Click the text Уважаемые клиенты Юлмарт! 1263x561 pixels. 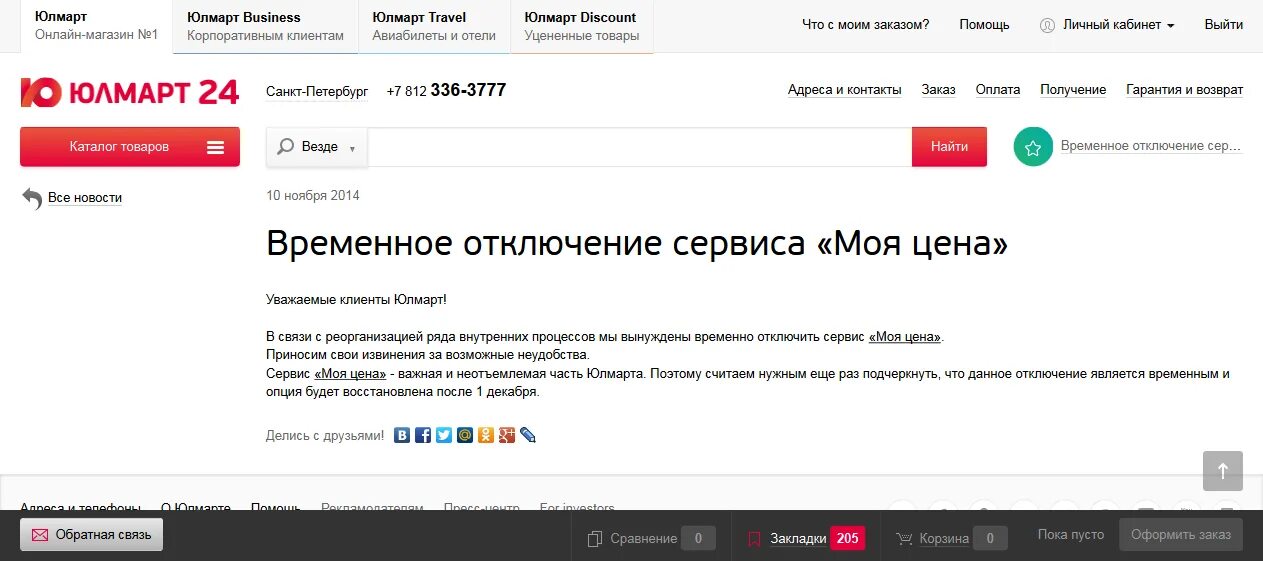pos(356,300)
